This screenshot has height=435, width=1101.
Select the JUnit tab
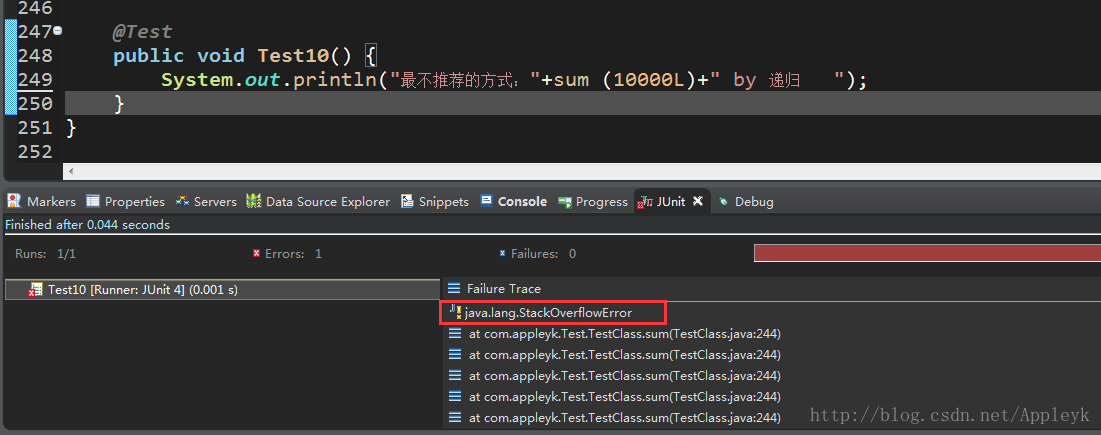671,201
